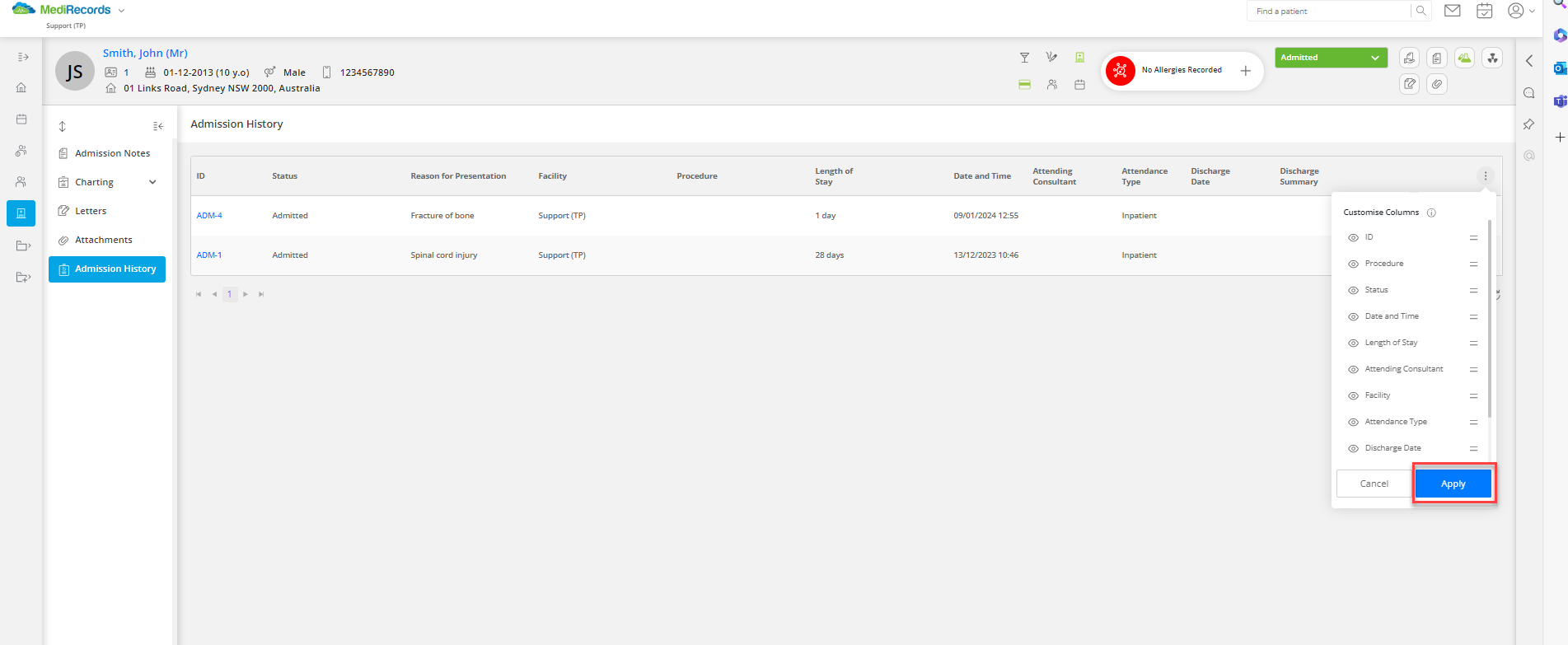Viewport: 1568px width, 645px height.
Task: Open the radiology icon button
Action: click(1492, 58)
